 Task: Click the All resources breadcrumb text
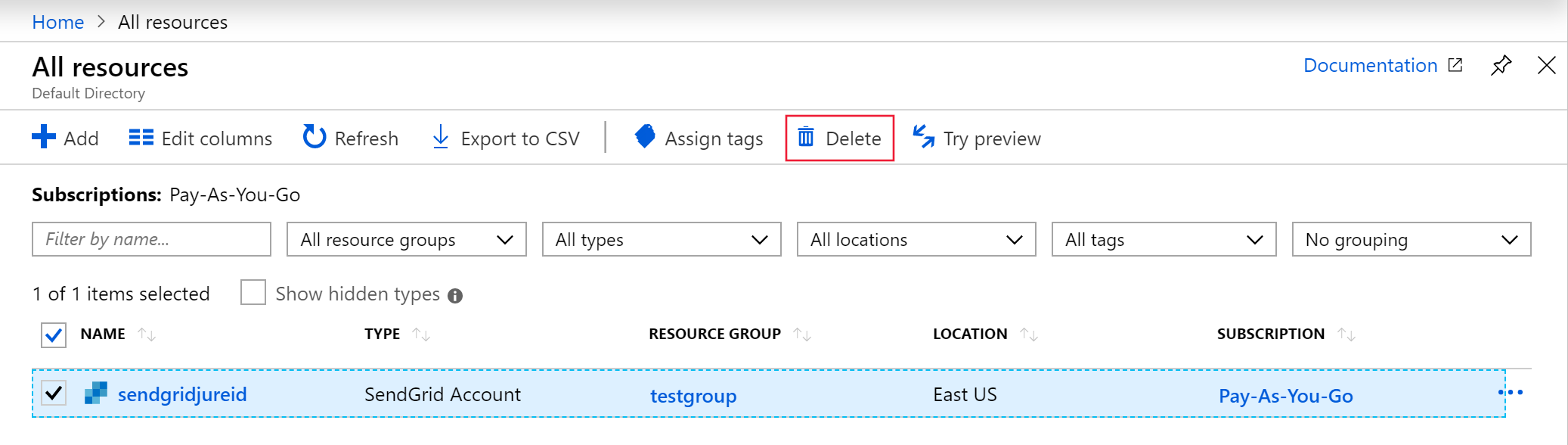pyautogui.click(x=172, y=22)
